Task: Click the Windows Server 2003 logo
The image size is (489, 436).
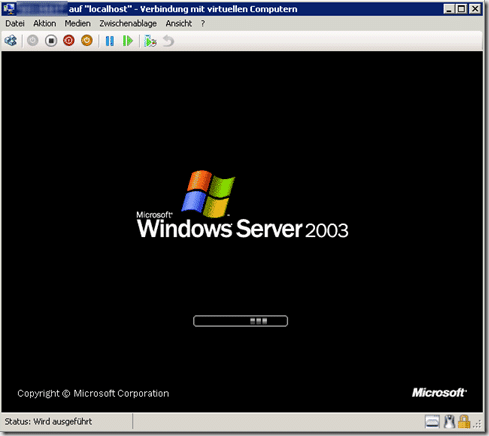Action: click(242, 205)
